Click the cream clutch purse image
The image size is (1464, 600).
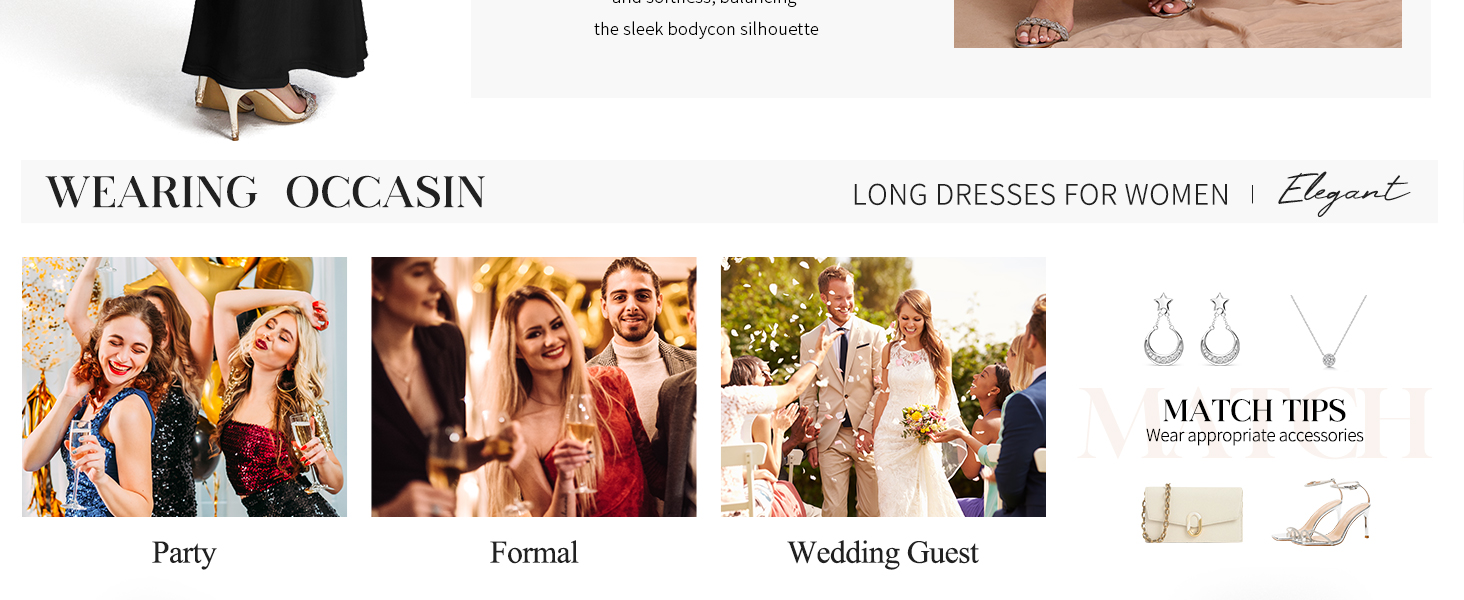(1193, 512)
